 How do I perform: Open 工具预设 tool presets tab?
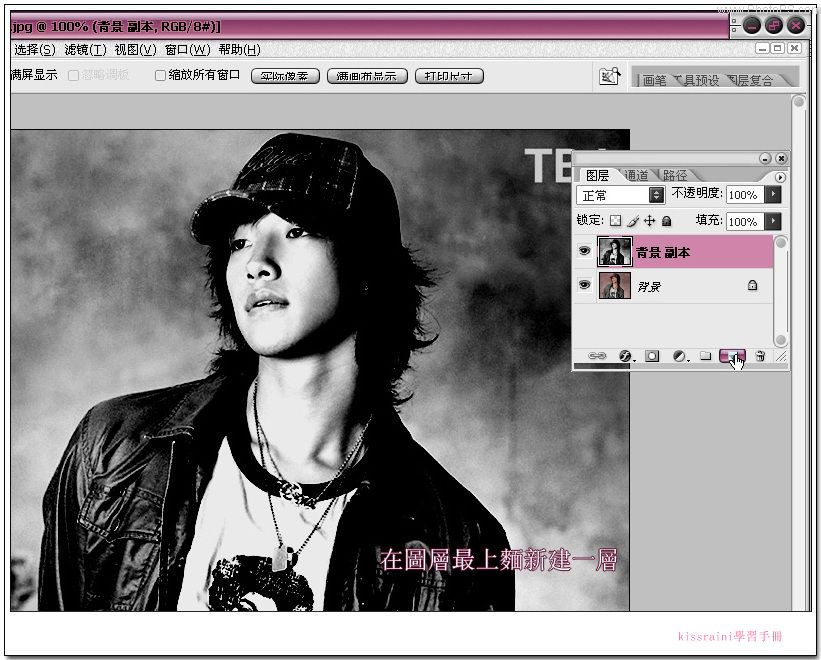696,80
